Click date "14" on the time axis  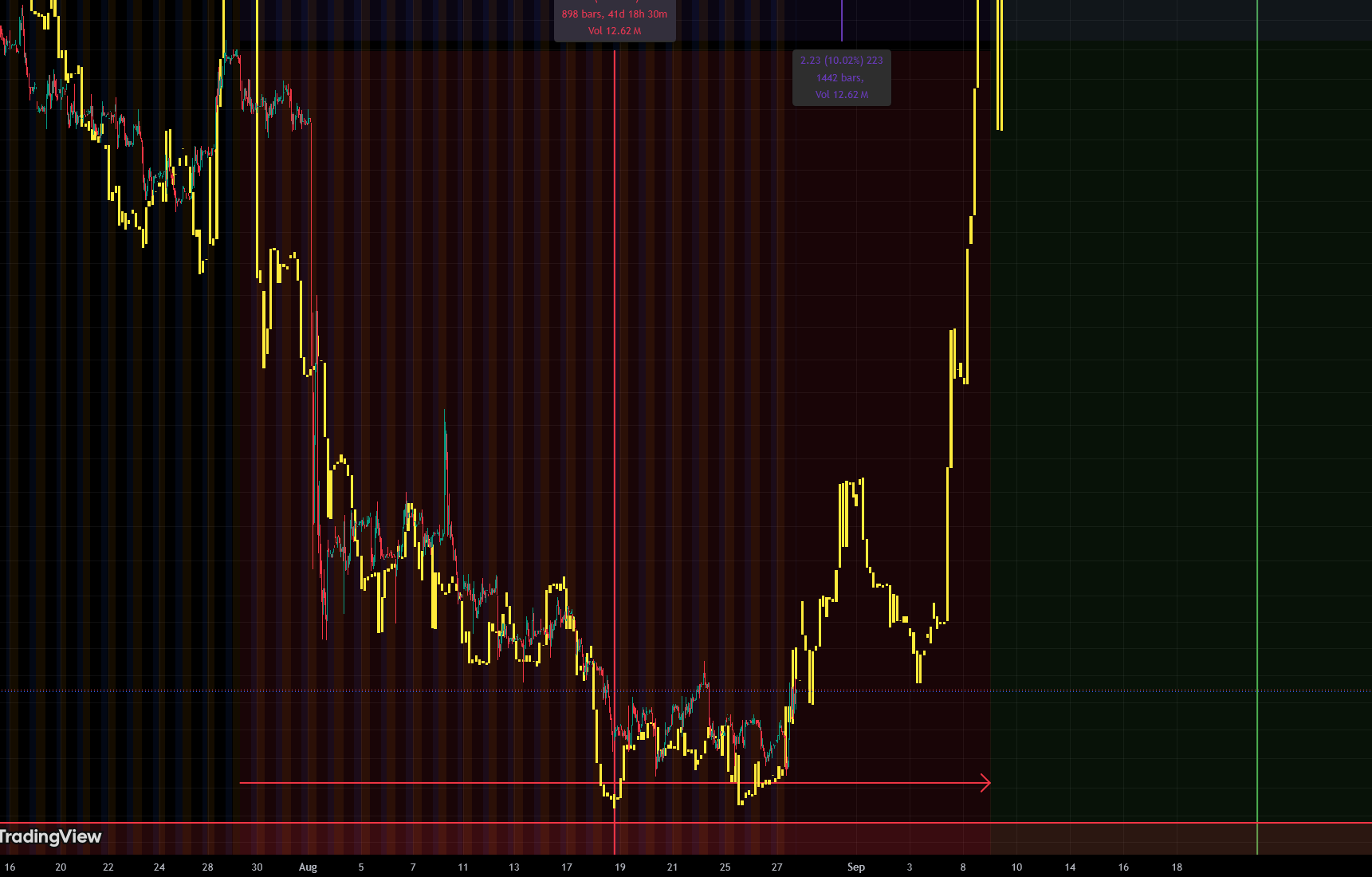[x=1071, y=867]
